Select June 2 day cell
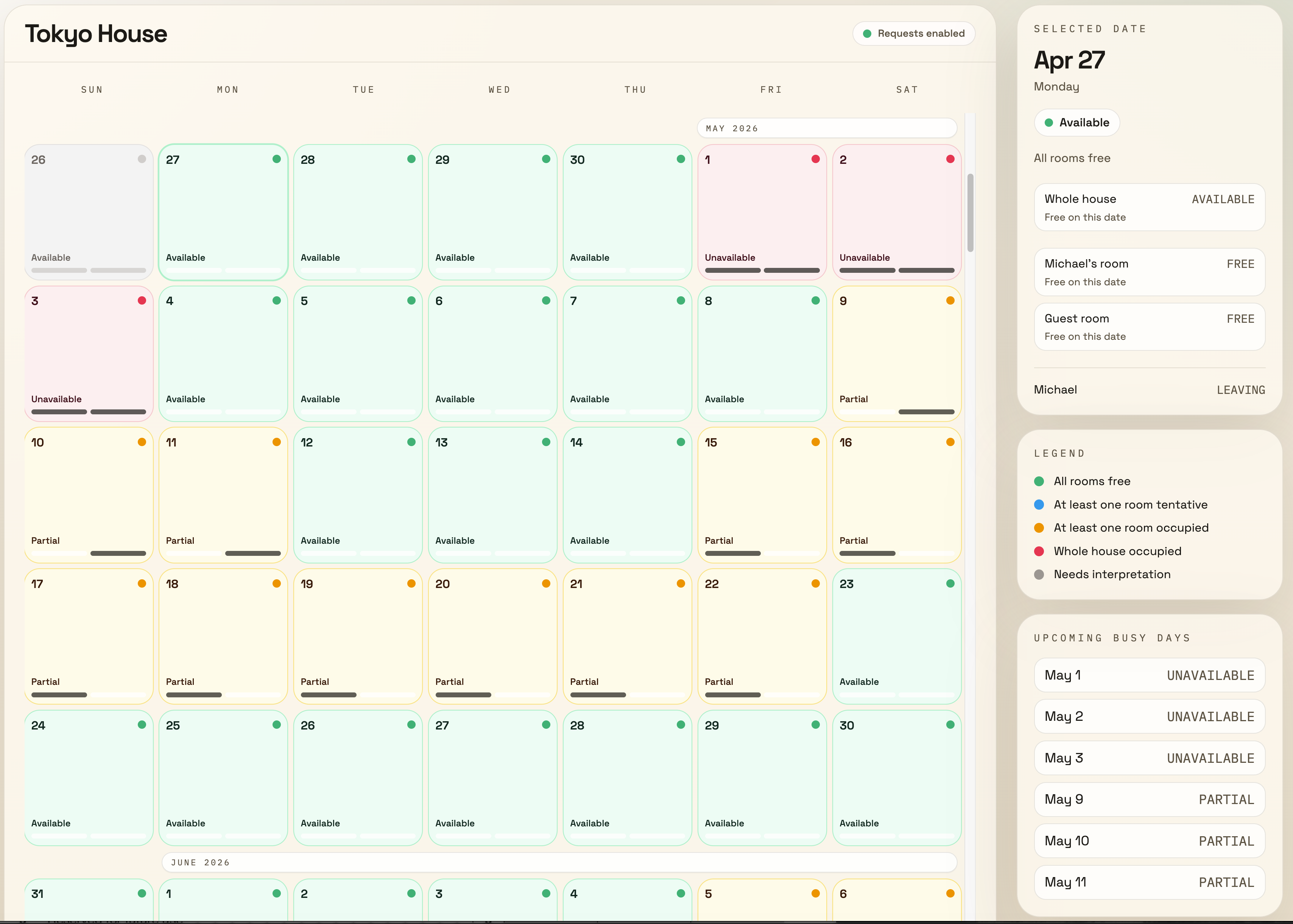The width and height of the screenshot is (1293, 924). point(358,899)
